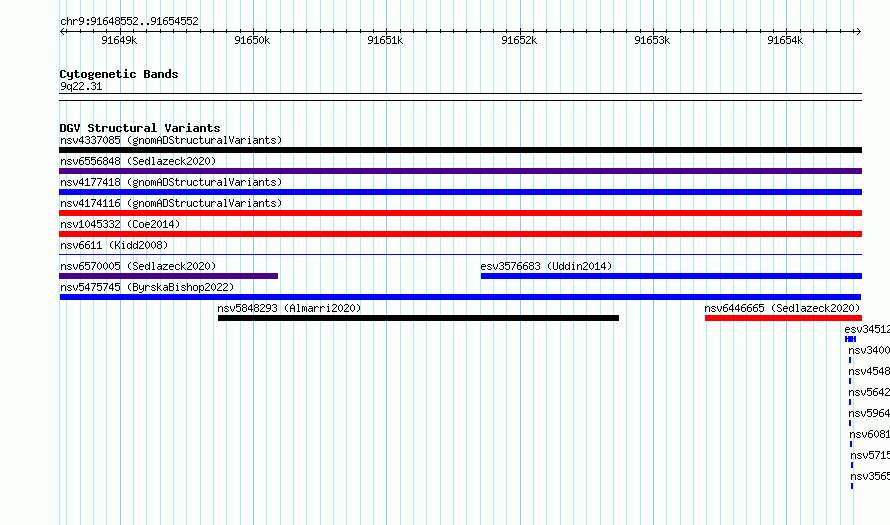Select the red nsv6446665 variant bar
The image size is (890, 525).
(x=783, y=318)
